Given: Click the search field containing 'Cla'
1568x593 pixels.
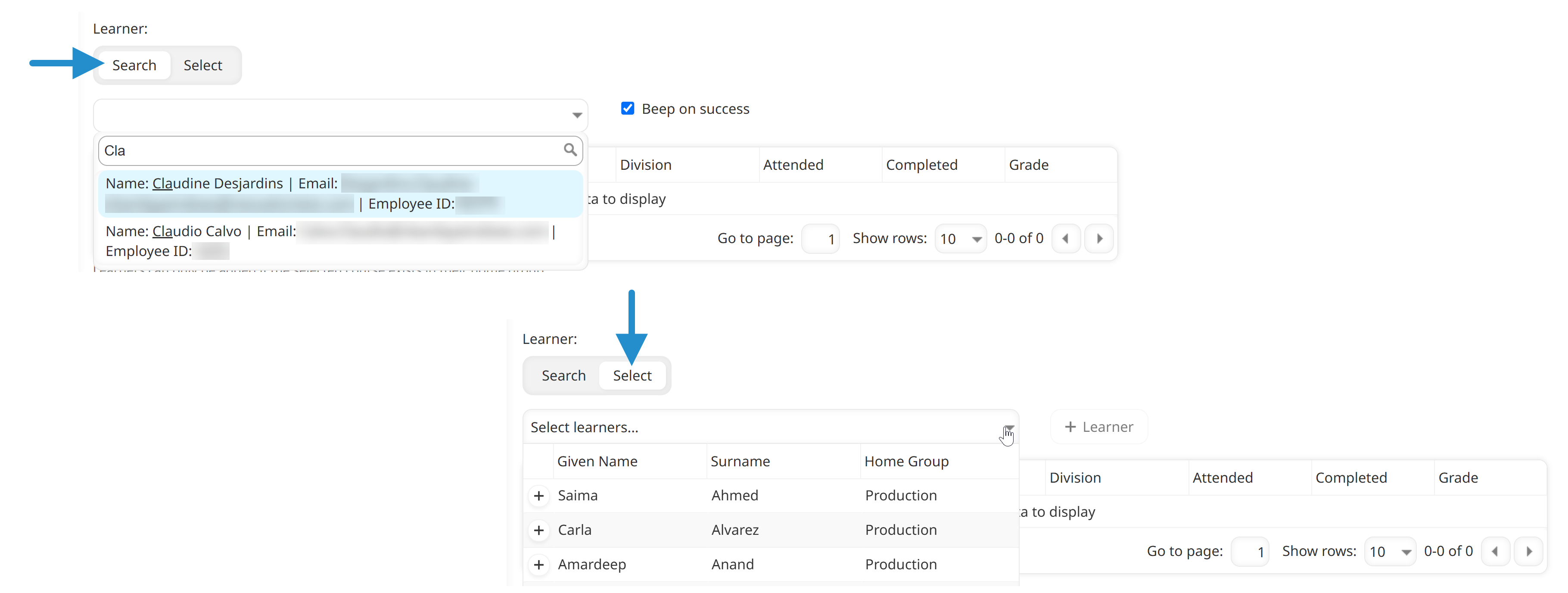Looking at the screenshot, I should pos(340,150).
